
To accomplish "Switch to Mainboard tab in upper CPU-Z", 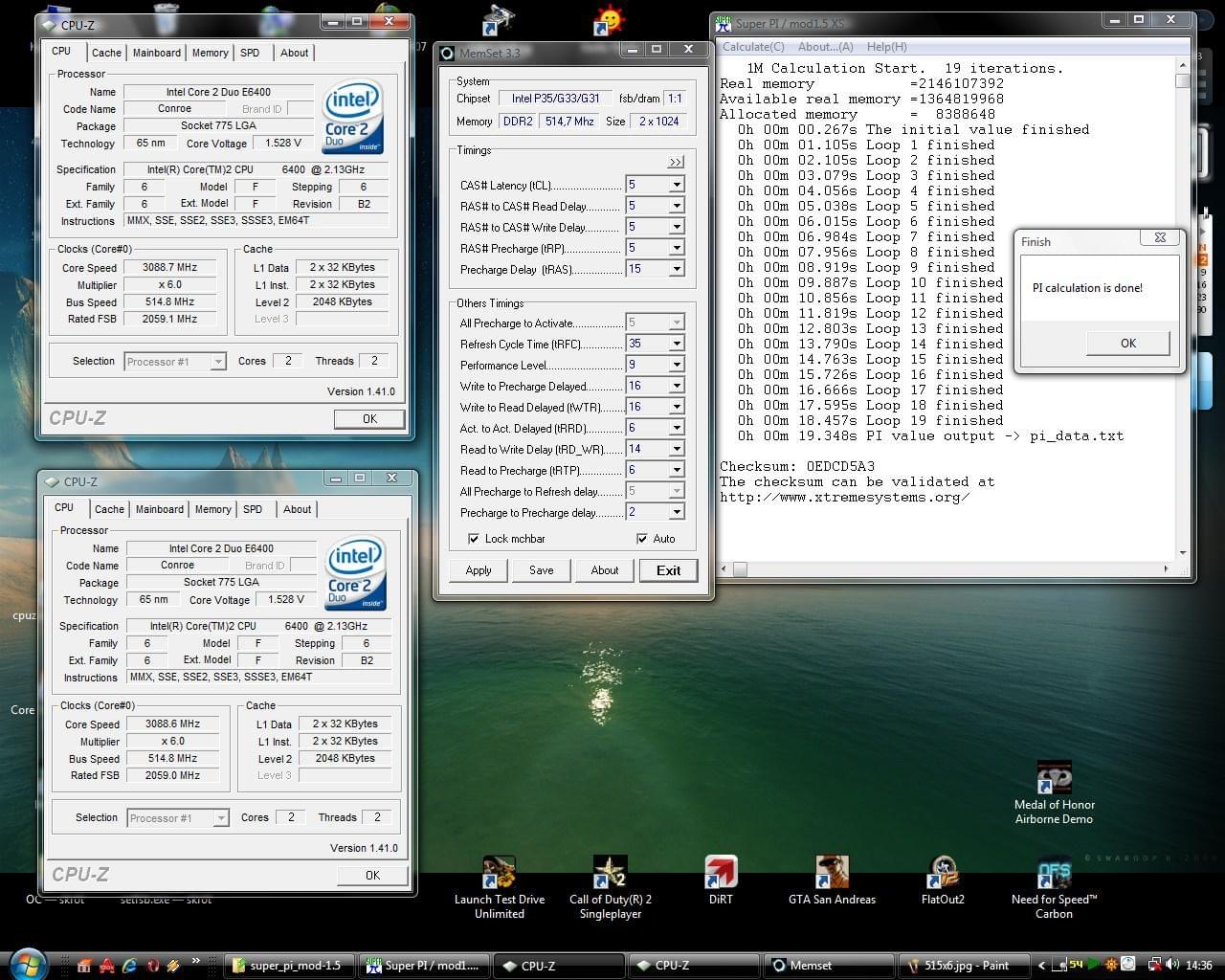I will click(156, 54).
